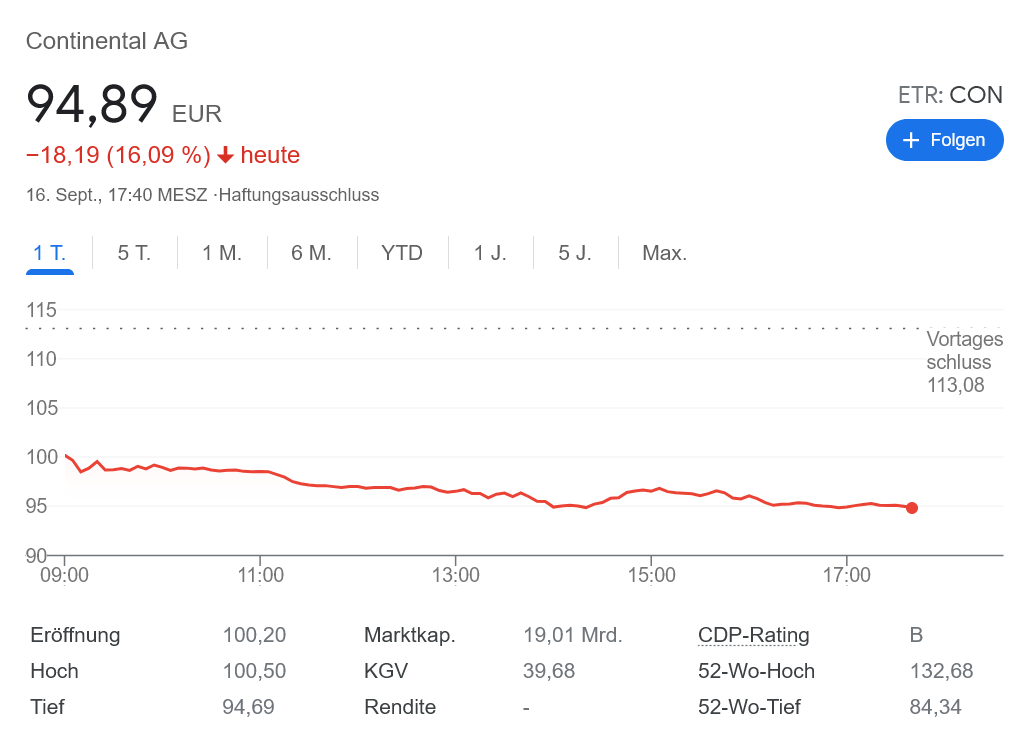Click the red endpoint dot on chart
This screenshot has width=1021, height=740.
point(911,508)
